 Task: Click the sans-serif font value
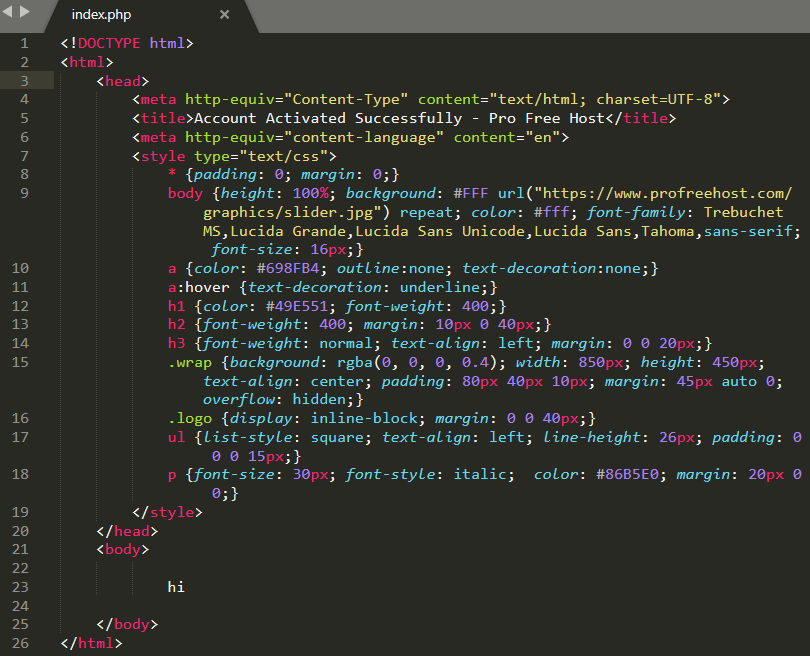(748, 231)
